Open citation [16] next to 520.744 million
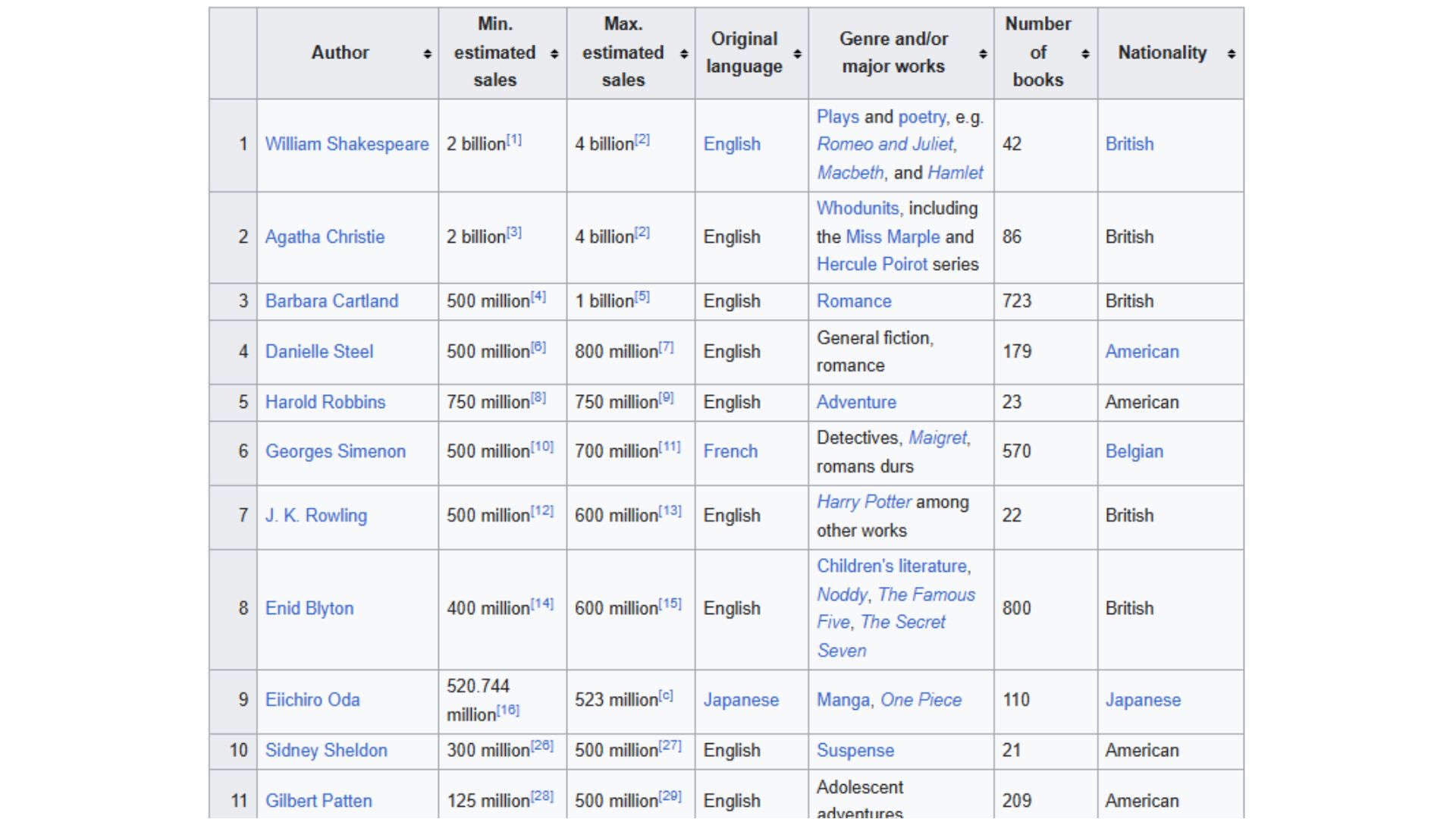This screenshot has width=1456, height=819. tap(508, 710)
